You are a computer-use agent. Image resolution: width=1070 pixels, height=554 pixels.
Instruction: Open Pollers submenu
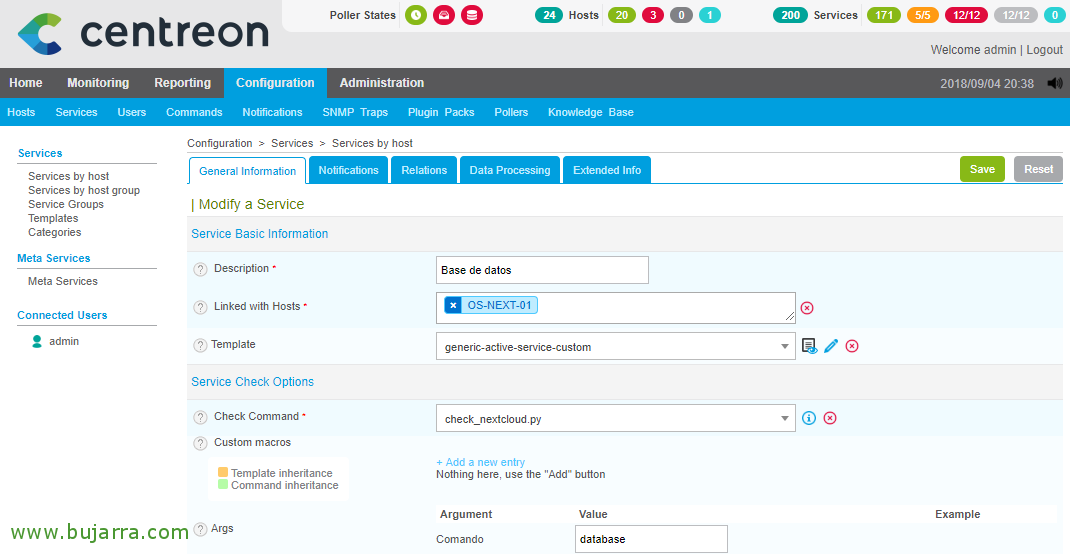[511, 112]
